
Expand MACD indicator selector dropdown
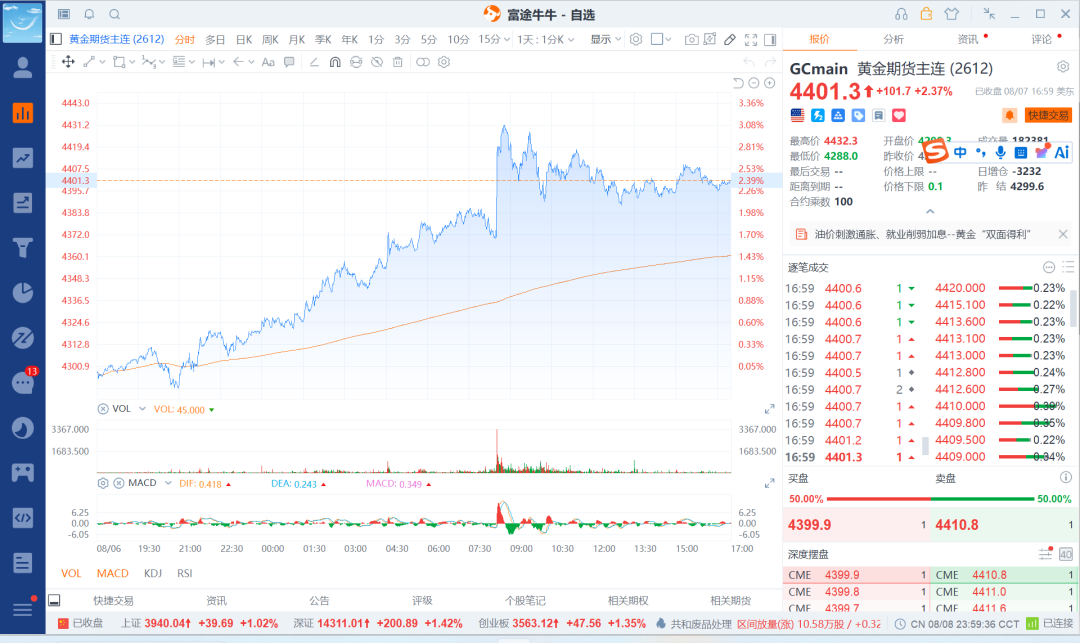[168, 483]
